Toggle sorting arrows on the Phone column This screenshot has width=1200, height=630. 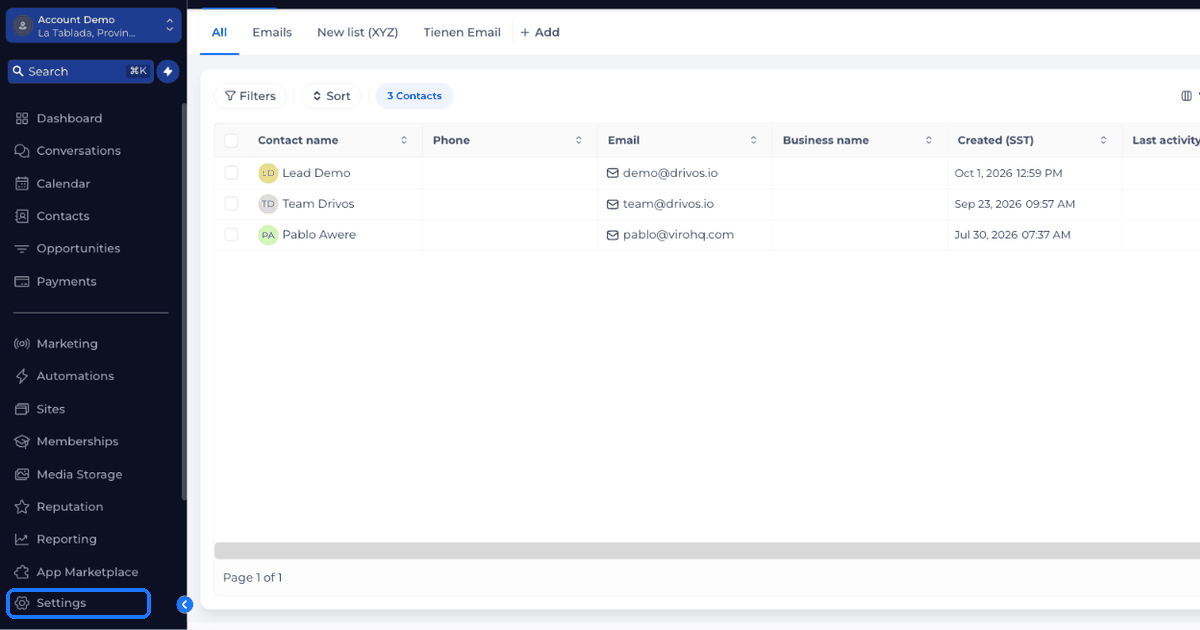click(579, 140)
